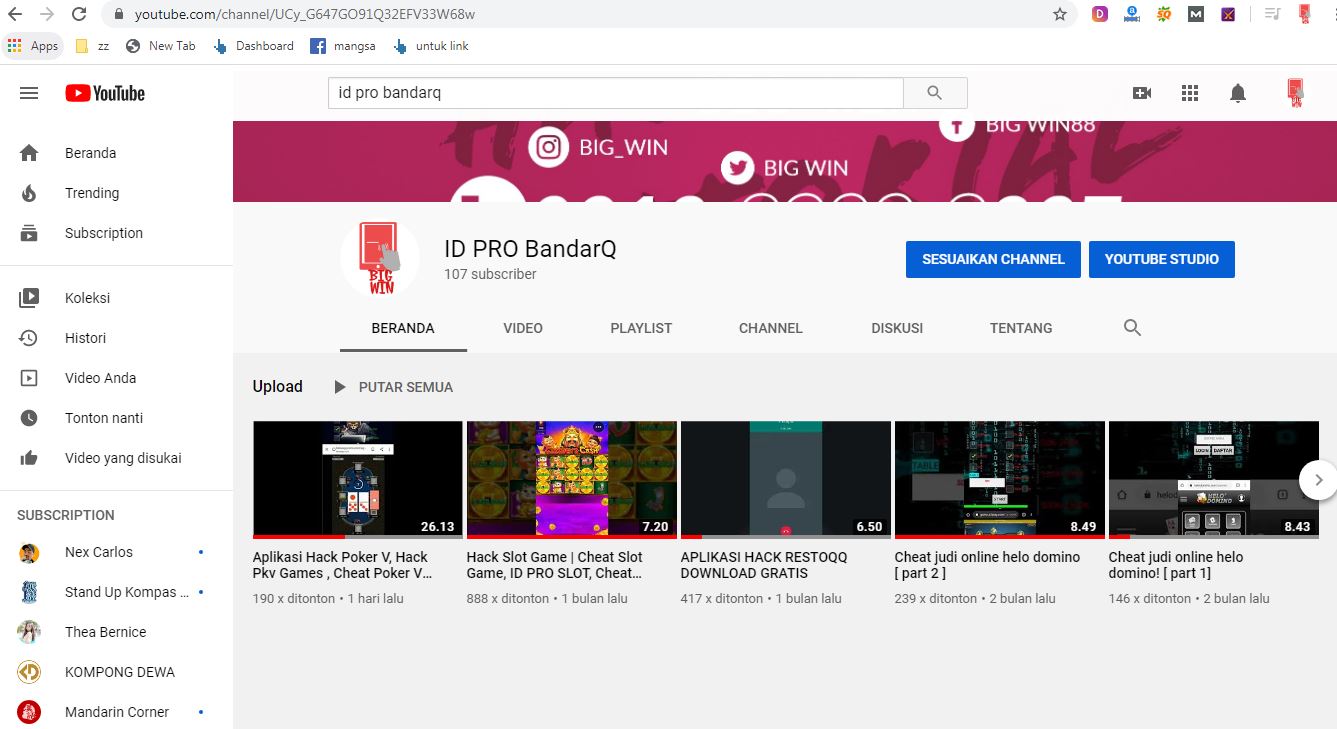This screenshot has width=1337, height=729.
Task: Open the notifications bell
Action: (x=1238, y=93)
